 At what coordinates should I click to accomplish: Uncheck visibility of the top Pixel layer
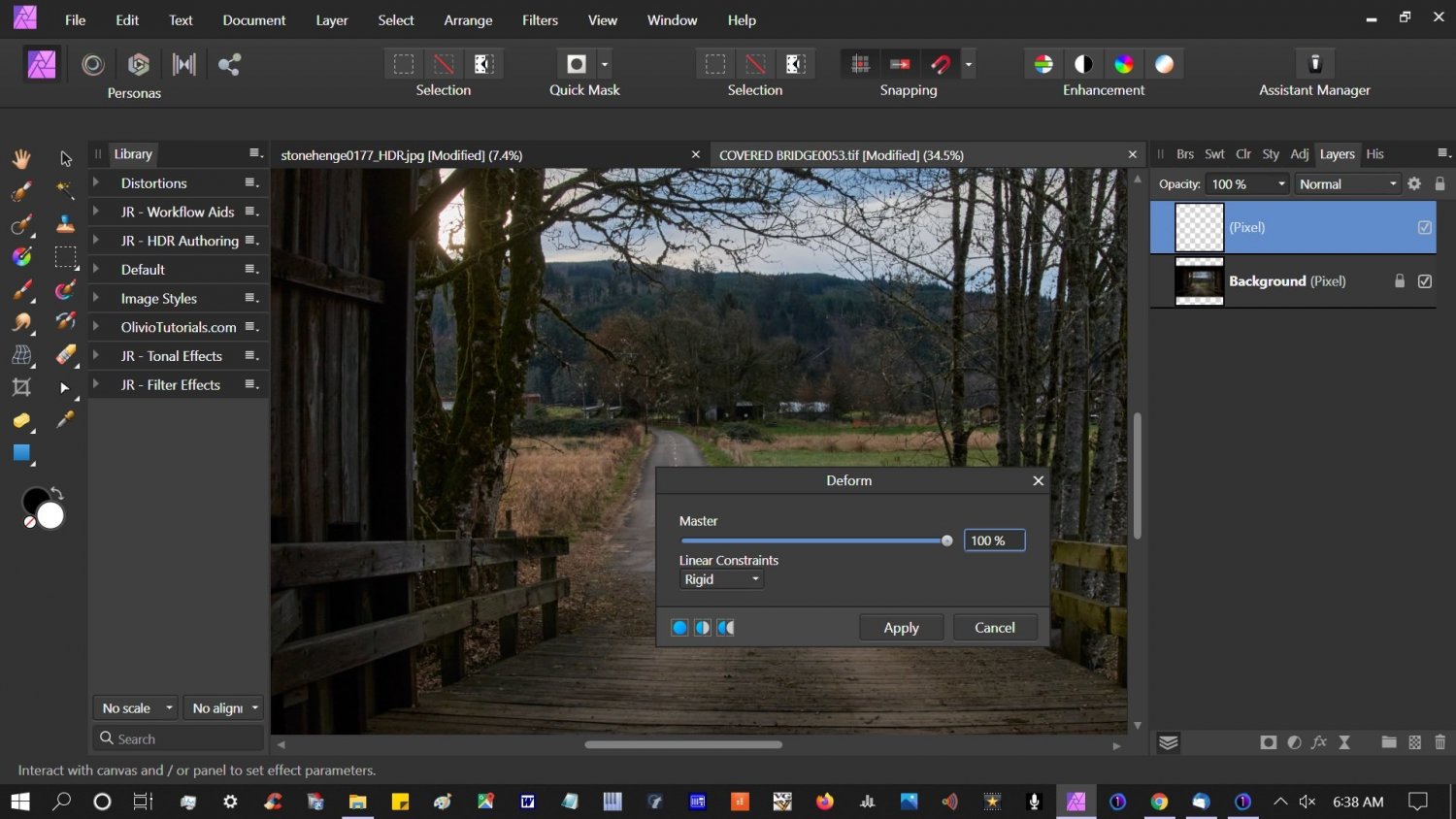point(1424,227)
